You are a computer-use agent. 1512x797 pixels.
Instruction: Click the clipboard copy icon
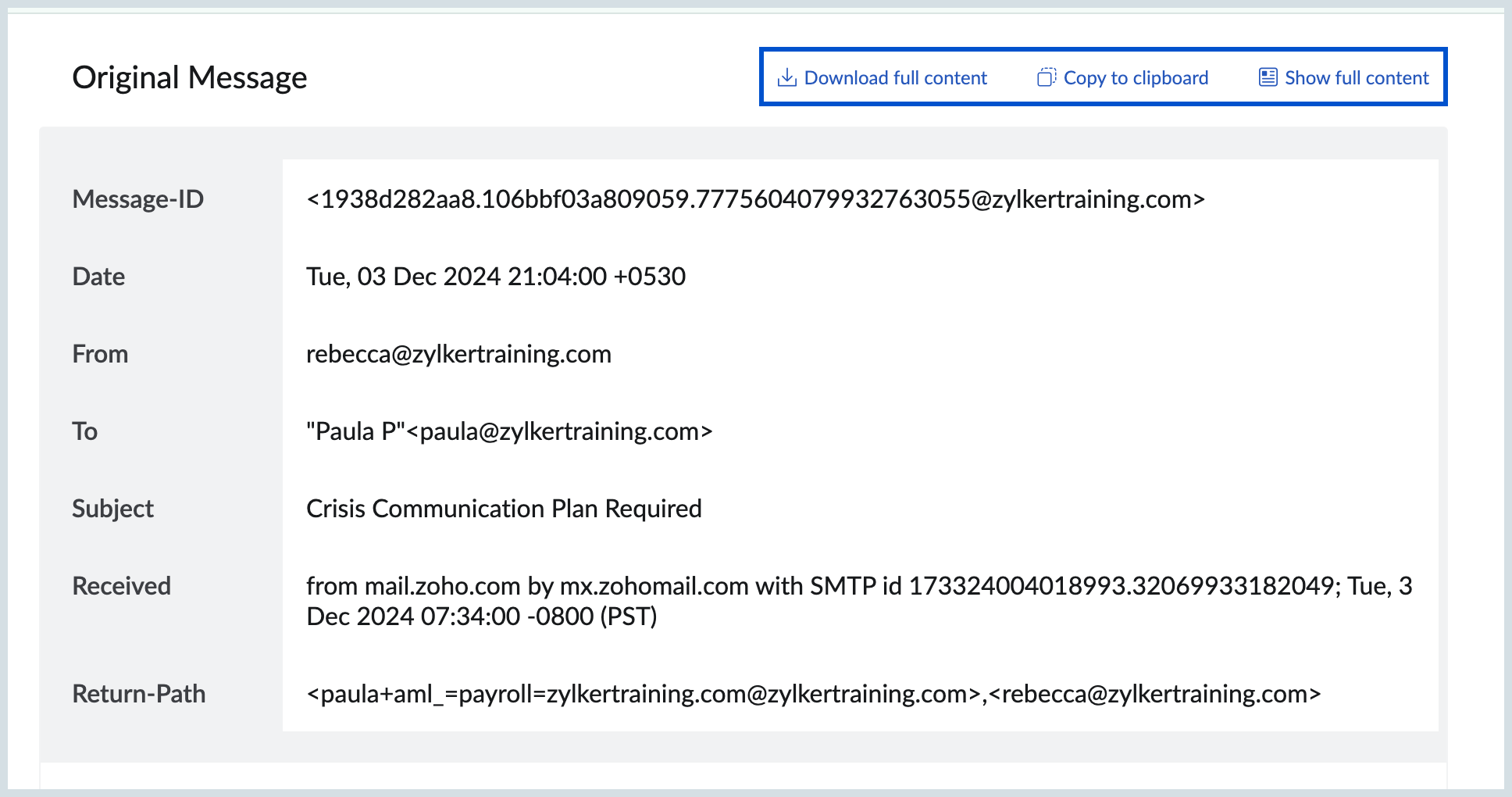point(1047,78)
